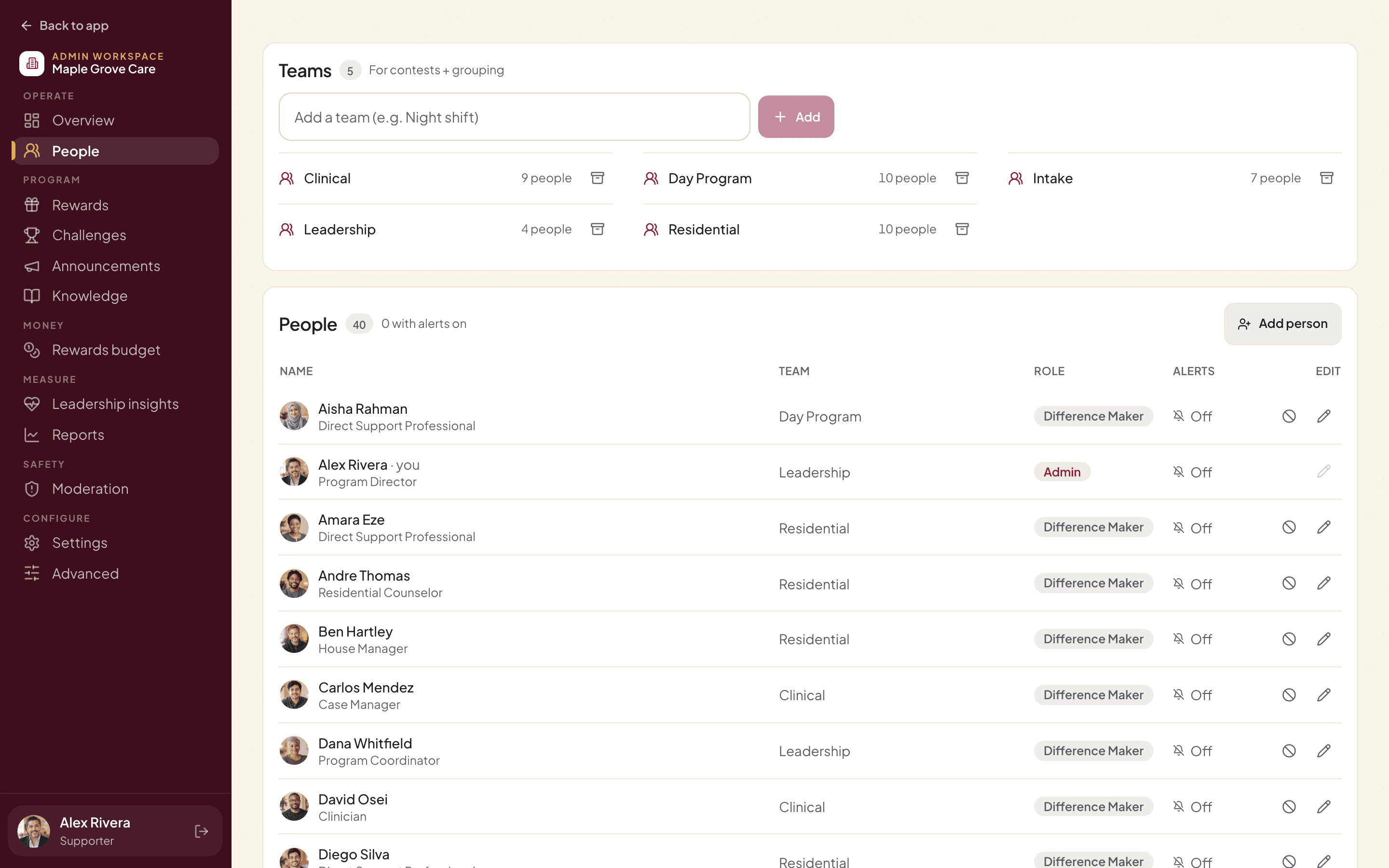
Task: Open Overview in the sidebar
Action: pyautogui.click(x=116, y=121)
